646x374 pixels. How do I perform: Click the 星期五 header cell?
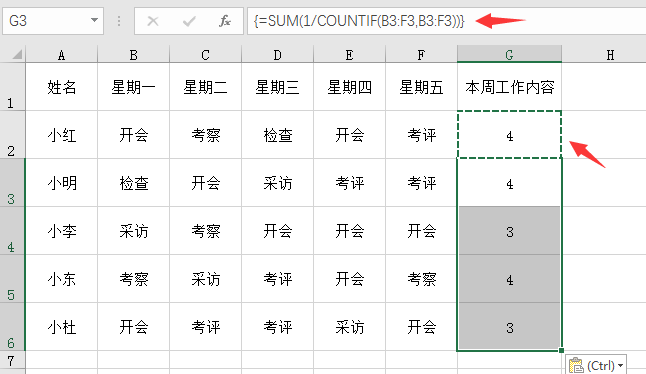pos(421,86)
